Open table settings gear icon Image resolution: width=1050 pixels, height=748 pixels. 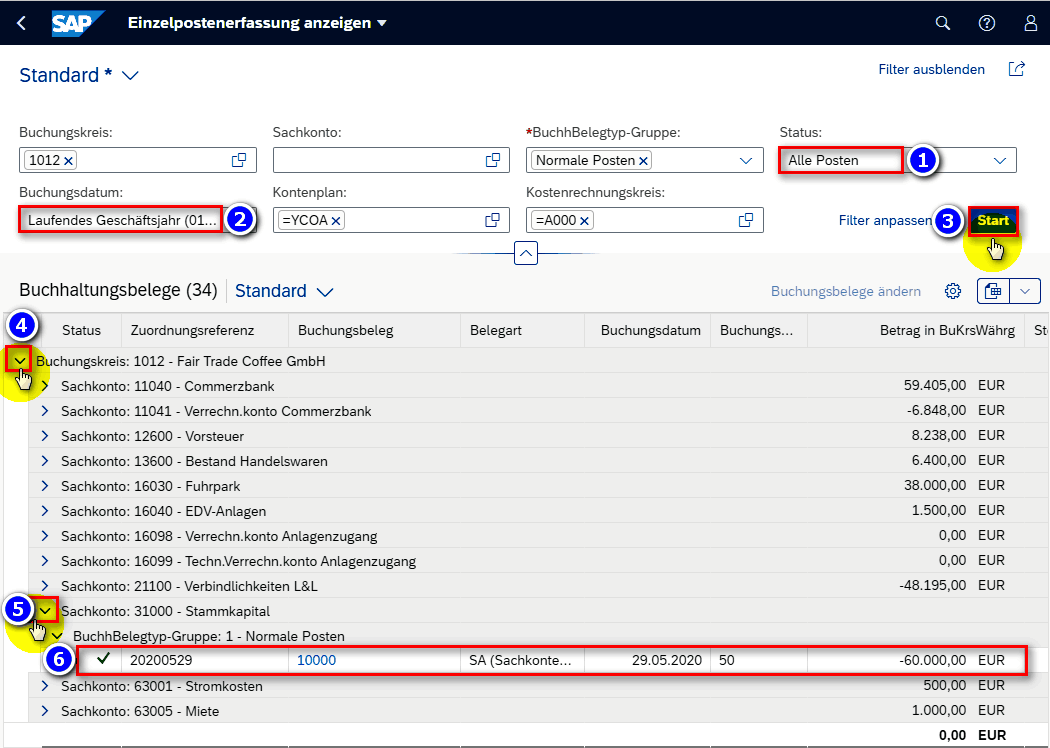tap(953, 291)
